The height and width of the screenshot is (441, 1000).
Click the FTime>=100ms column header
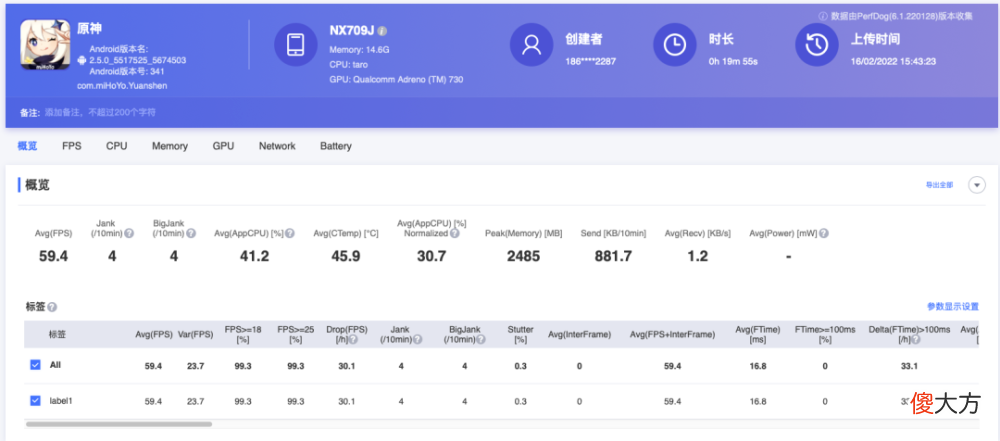tap(825, 334)
